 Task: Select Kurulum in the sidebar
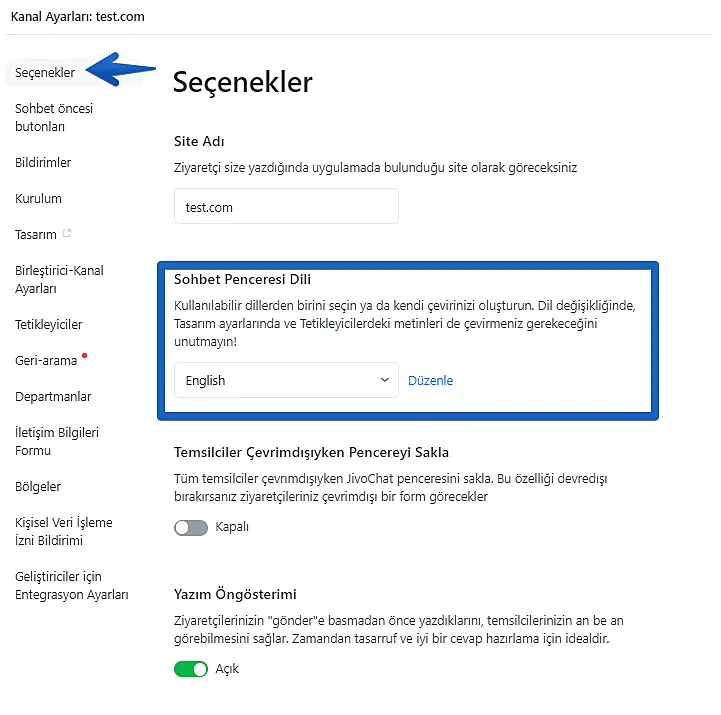(x=38, y=198)
